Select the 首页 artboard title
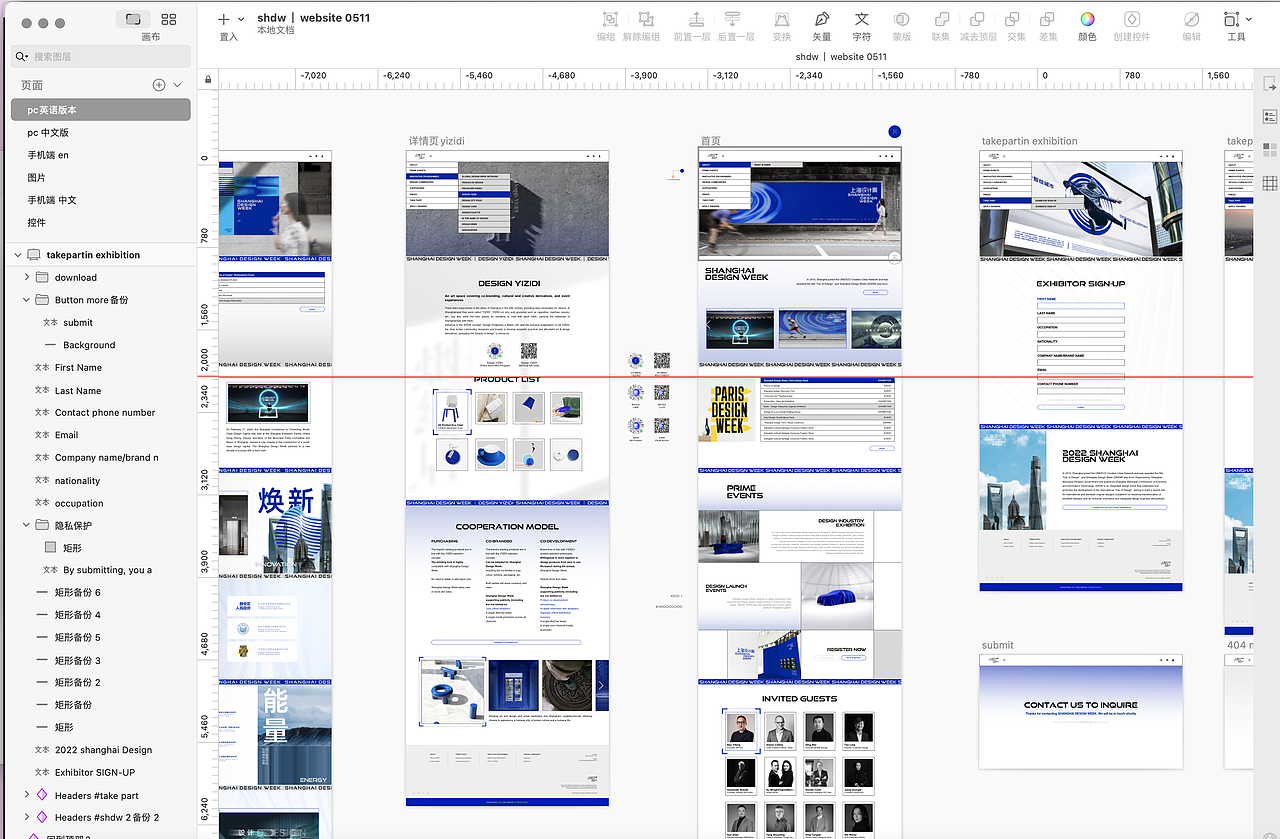Image resolution: width=1280 pixels, height=839 pixels. pos(710,141)
